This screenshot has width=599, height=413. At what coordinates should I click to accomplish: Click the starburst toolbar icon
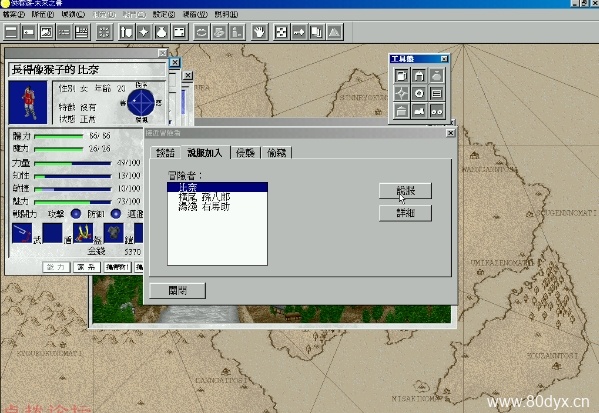(104, 32)
